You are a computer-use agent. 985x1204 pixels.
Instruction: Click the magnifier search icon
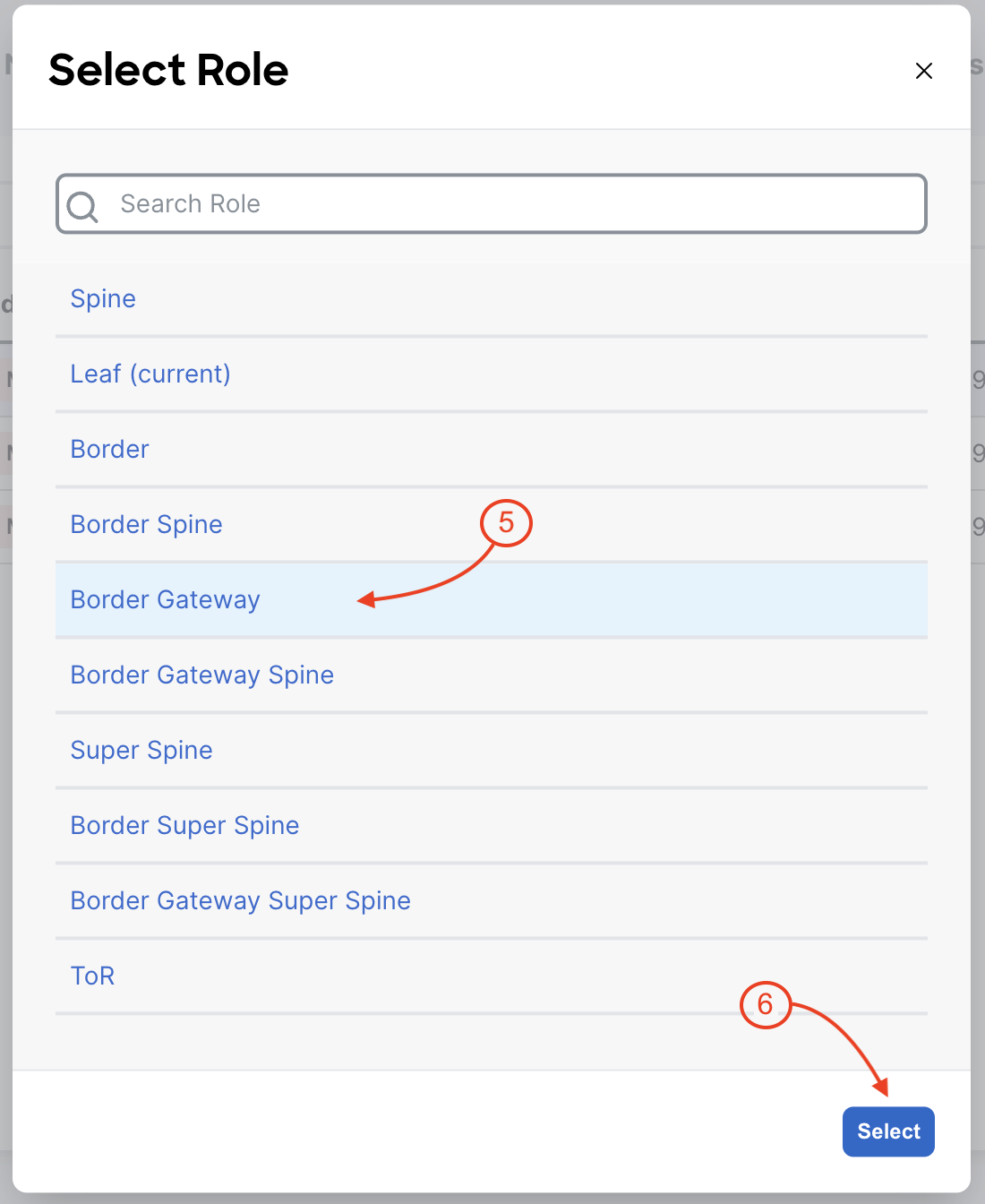82,206
